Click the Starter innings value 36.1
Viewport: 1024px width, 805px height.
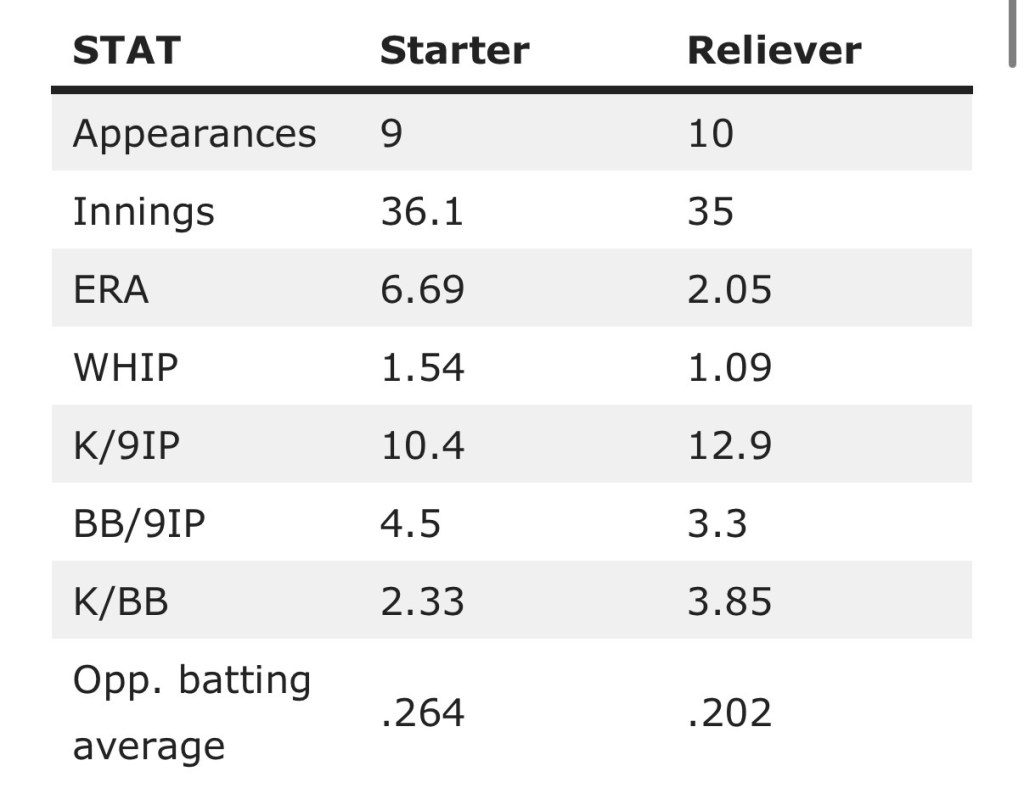422,211
